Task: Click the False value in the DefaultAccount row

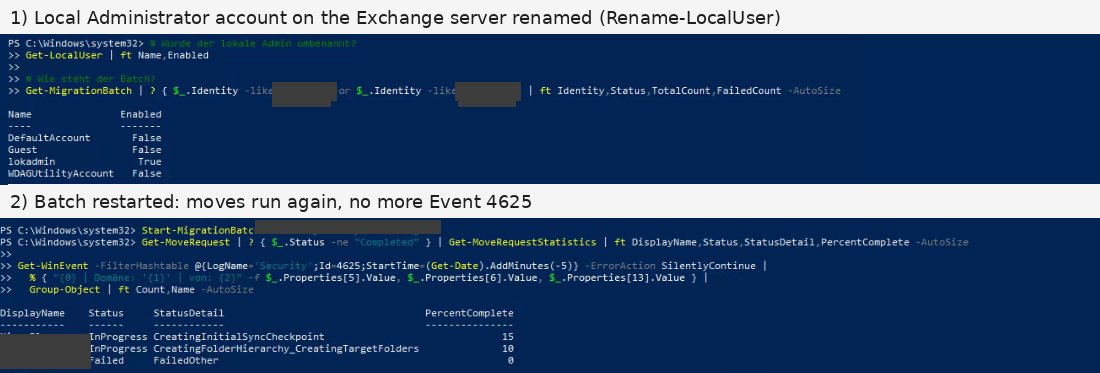Action: 147,138
